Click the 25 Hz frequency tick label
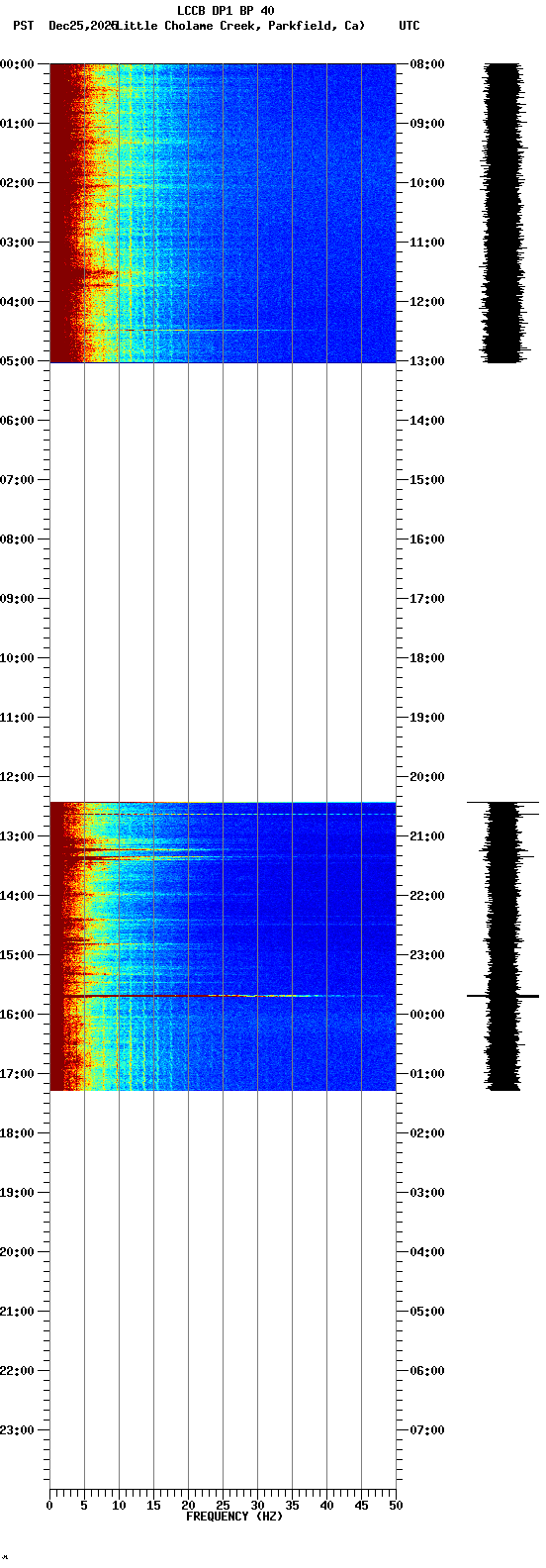The image size is (546, 1568). tap(223, 1506)
